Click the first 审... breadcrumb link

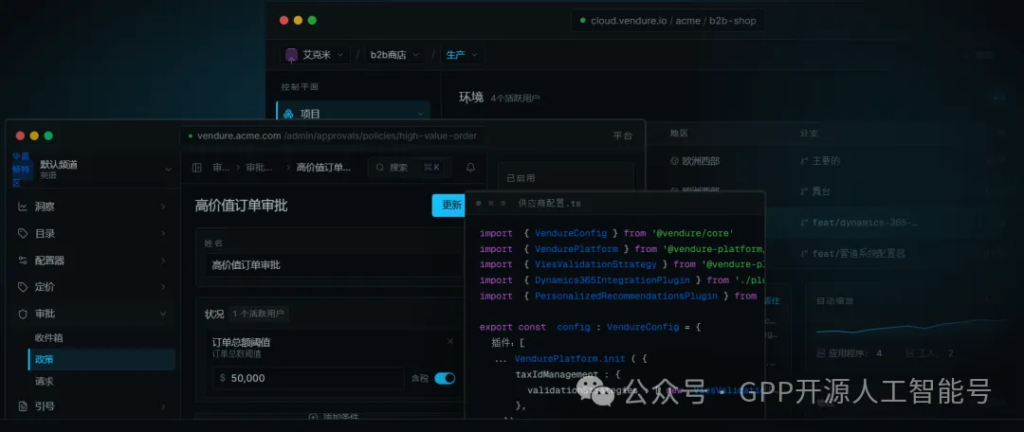pyautogui.click(x=221, y=168)
